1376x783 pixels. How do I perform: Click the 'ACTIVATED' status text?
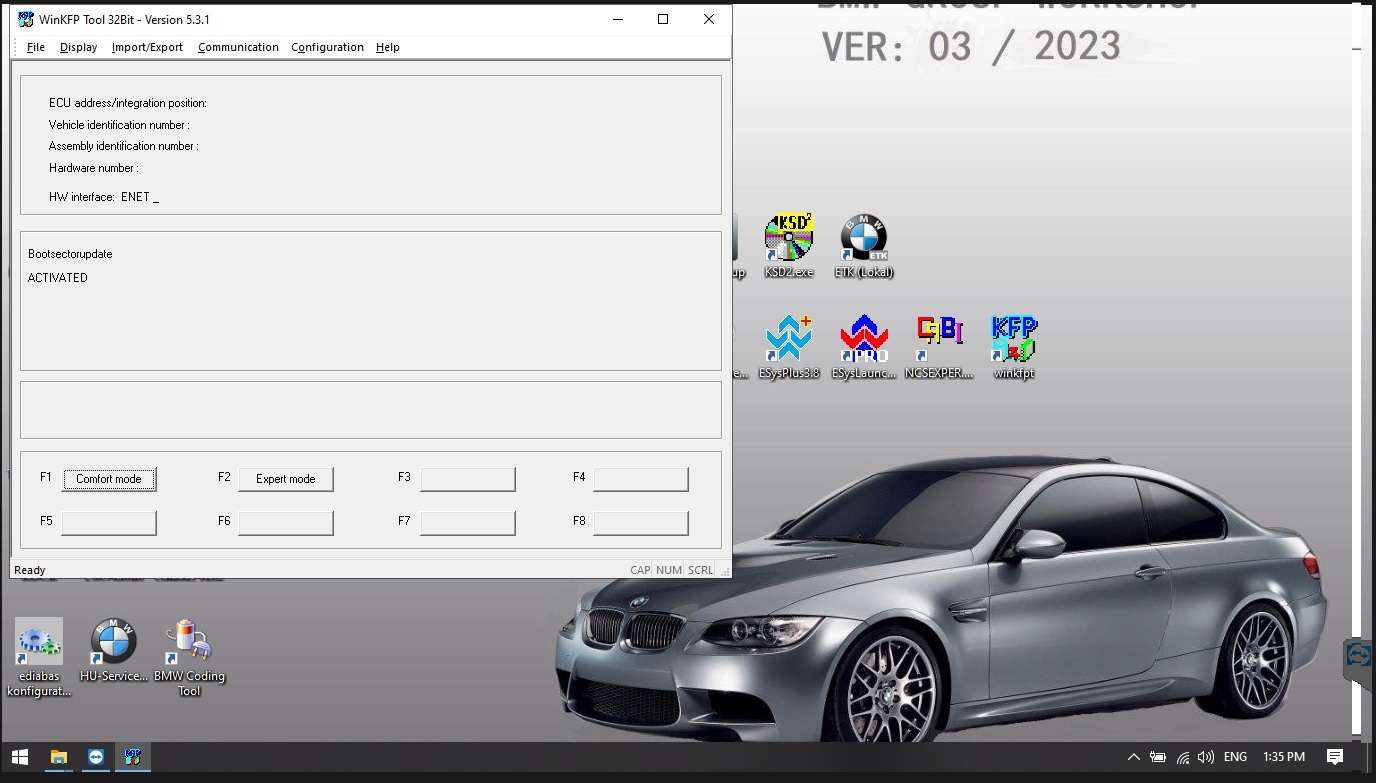(58, 278)
